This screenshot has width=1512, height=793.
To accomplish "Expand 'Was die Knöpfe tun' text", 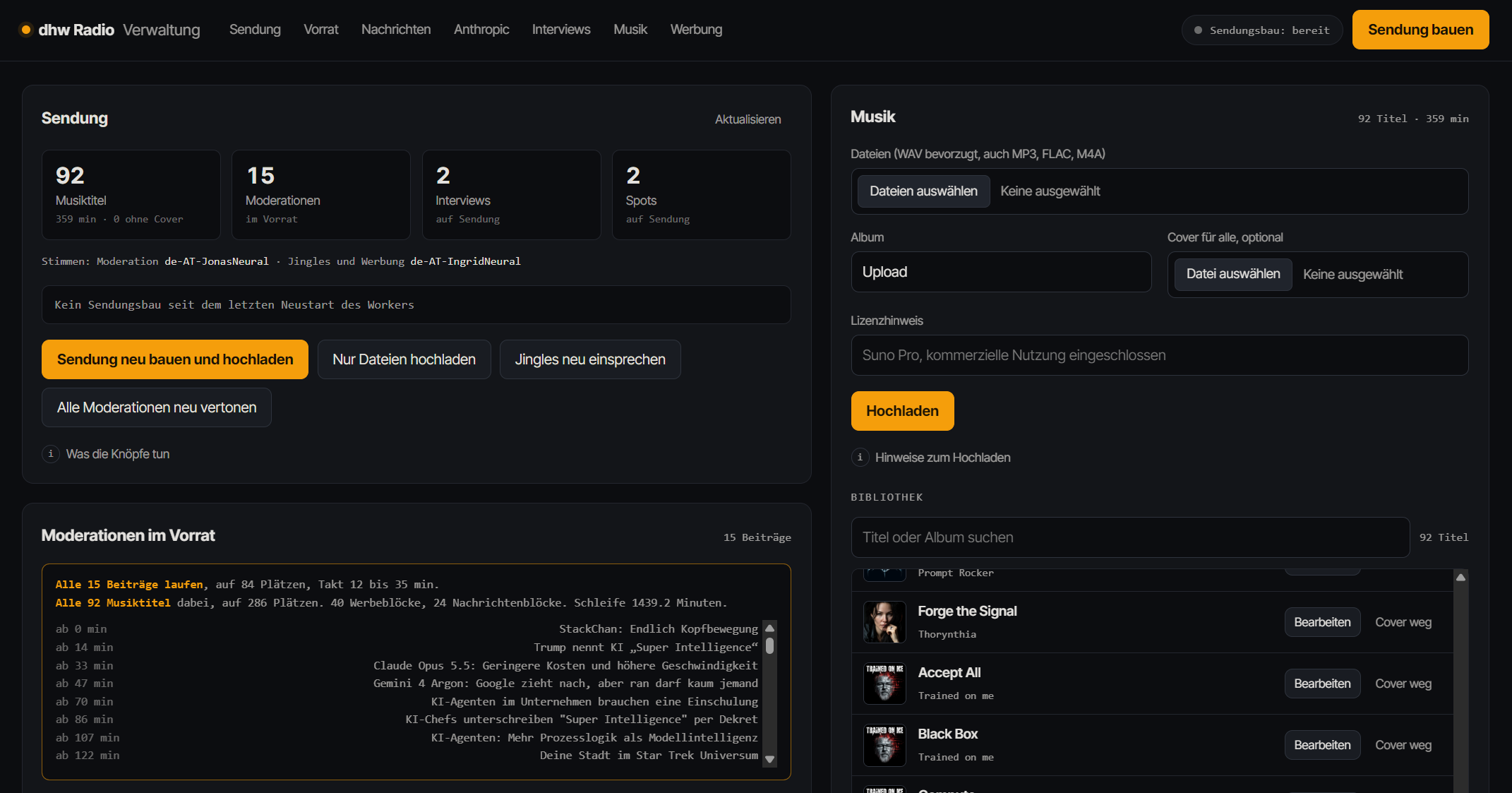I will pyautogui.click(x=118, y=454).
